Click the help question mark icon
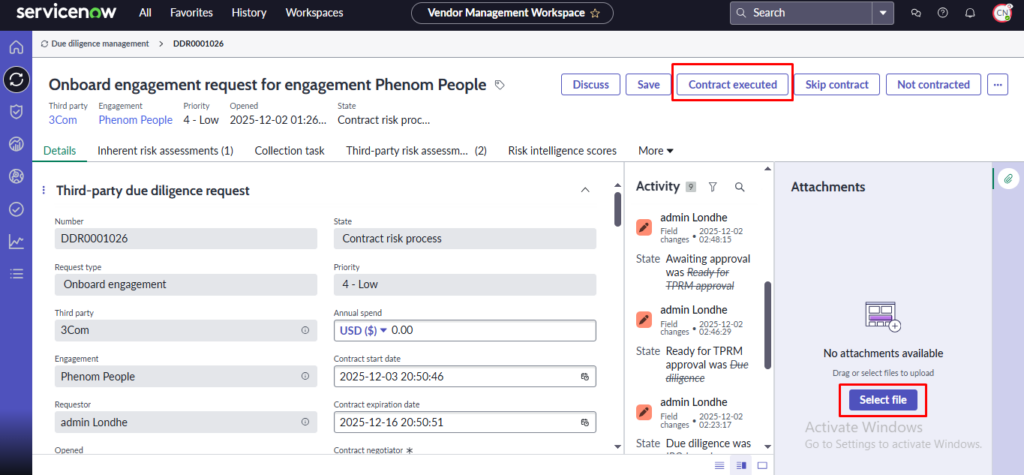The image size is (1024, 475). point(942,13)
